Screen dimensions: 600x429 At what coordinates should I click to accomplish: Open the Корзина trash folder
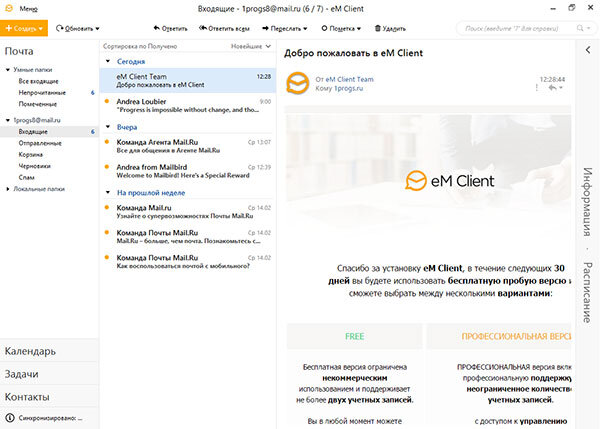[31, 155]
